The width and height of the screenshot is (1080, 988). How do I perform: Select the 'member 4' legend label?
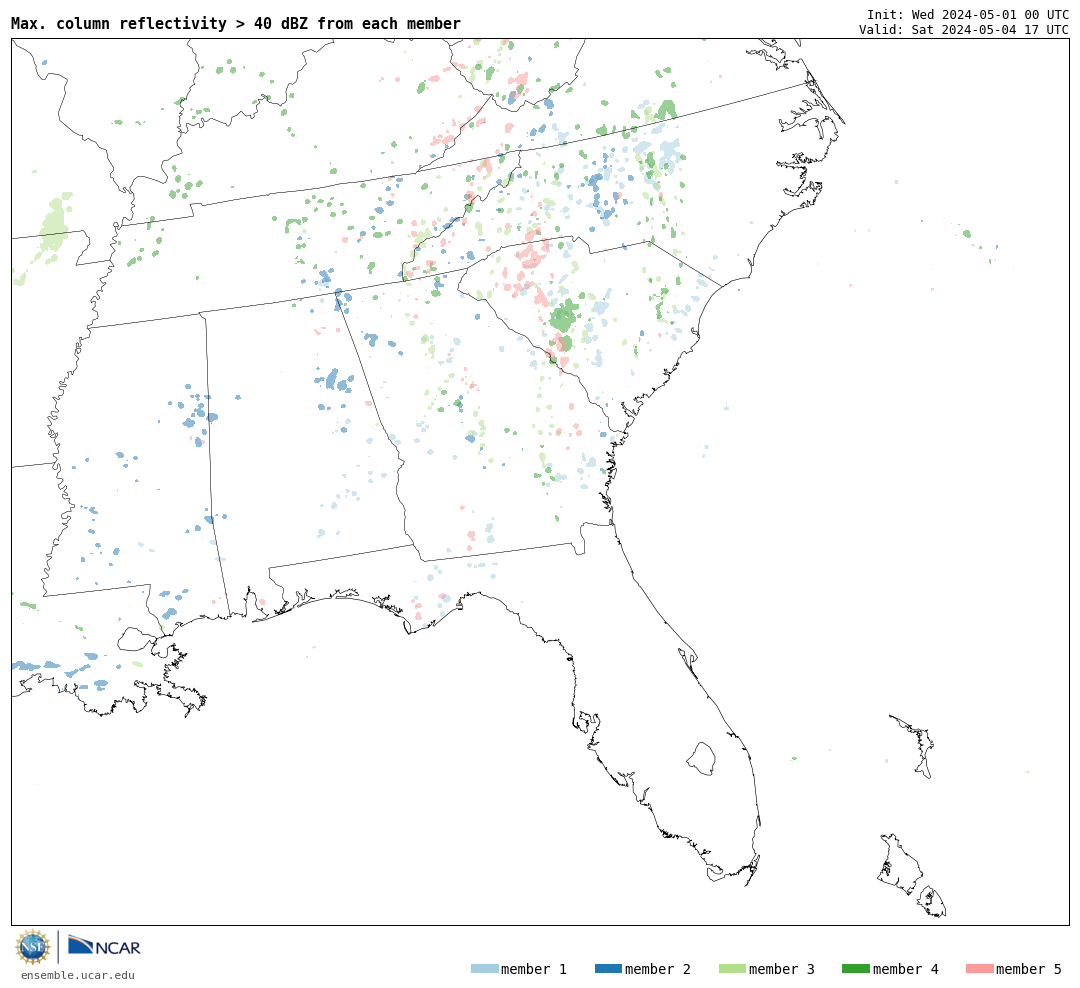pyautogui.click(x=905, y=969)
